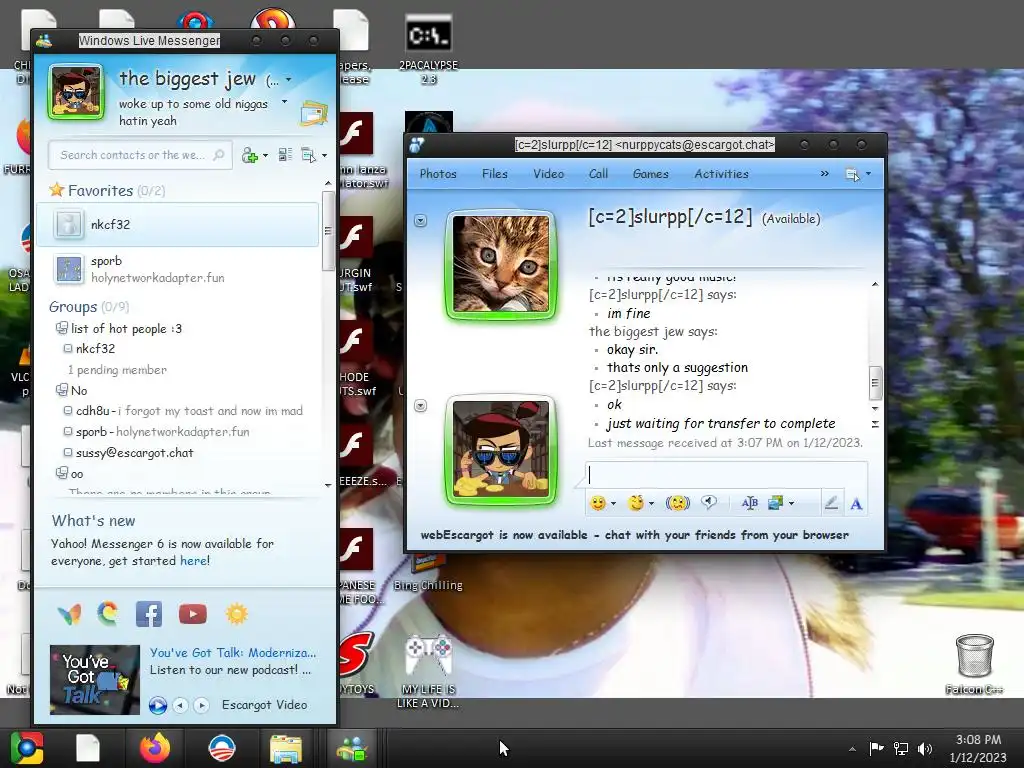Collapse my display picture arrow in chat
Viewport: 1024px width, 768px height.
(x=421, y=406)
